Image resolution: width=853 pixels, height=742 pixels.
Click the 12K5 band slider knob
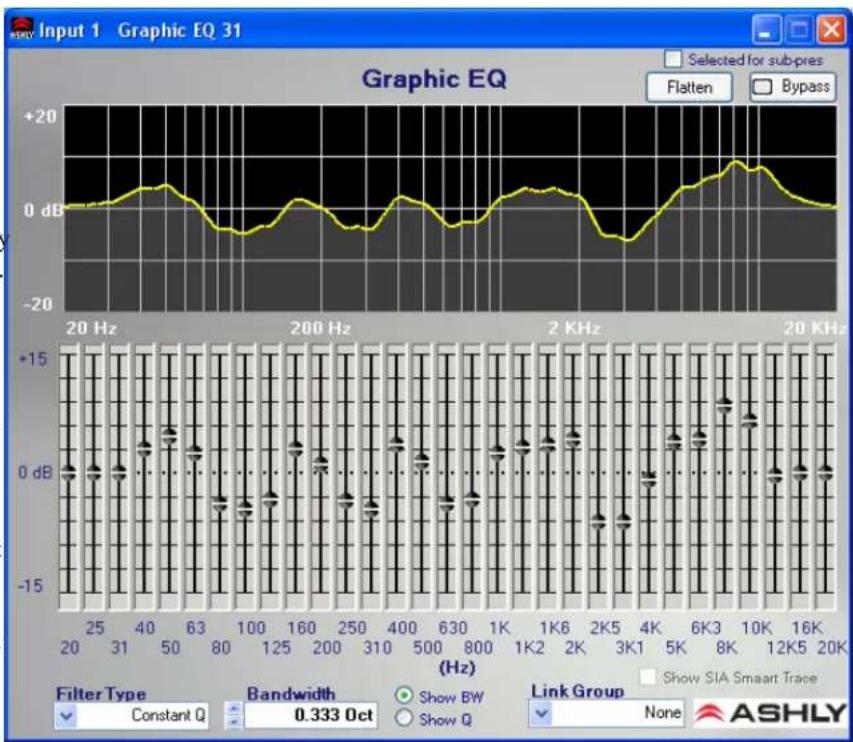775,475
